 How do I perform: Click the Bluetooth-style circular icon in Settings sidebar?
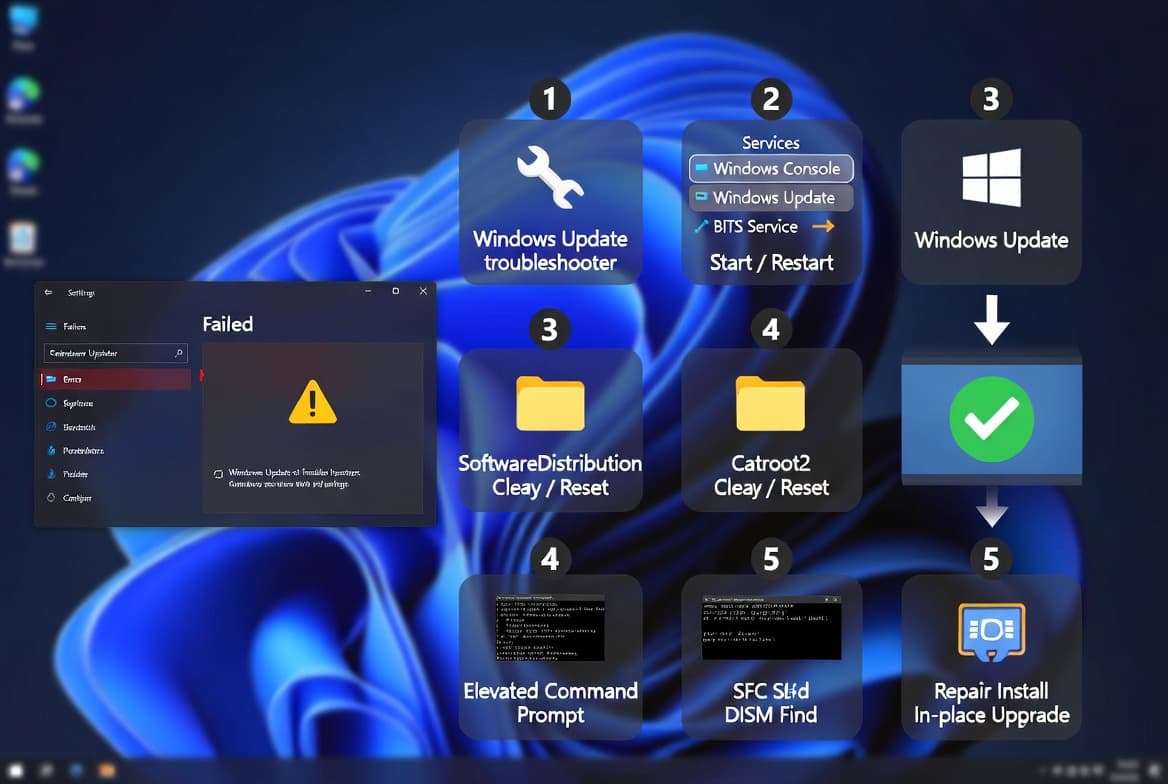coord(51,427)
